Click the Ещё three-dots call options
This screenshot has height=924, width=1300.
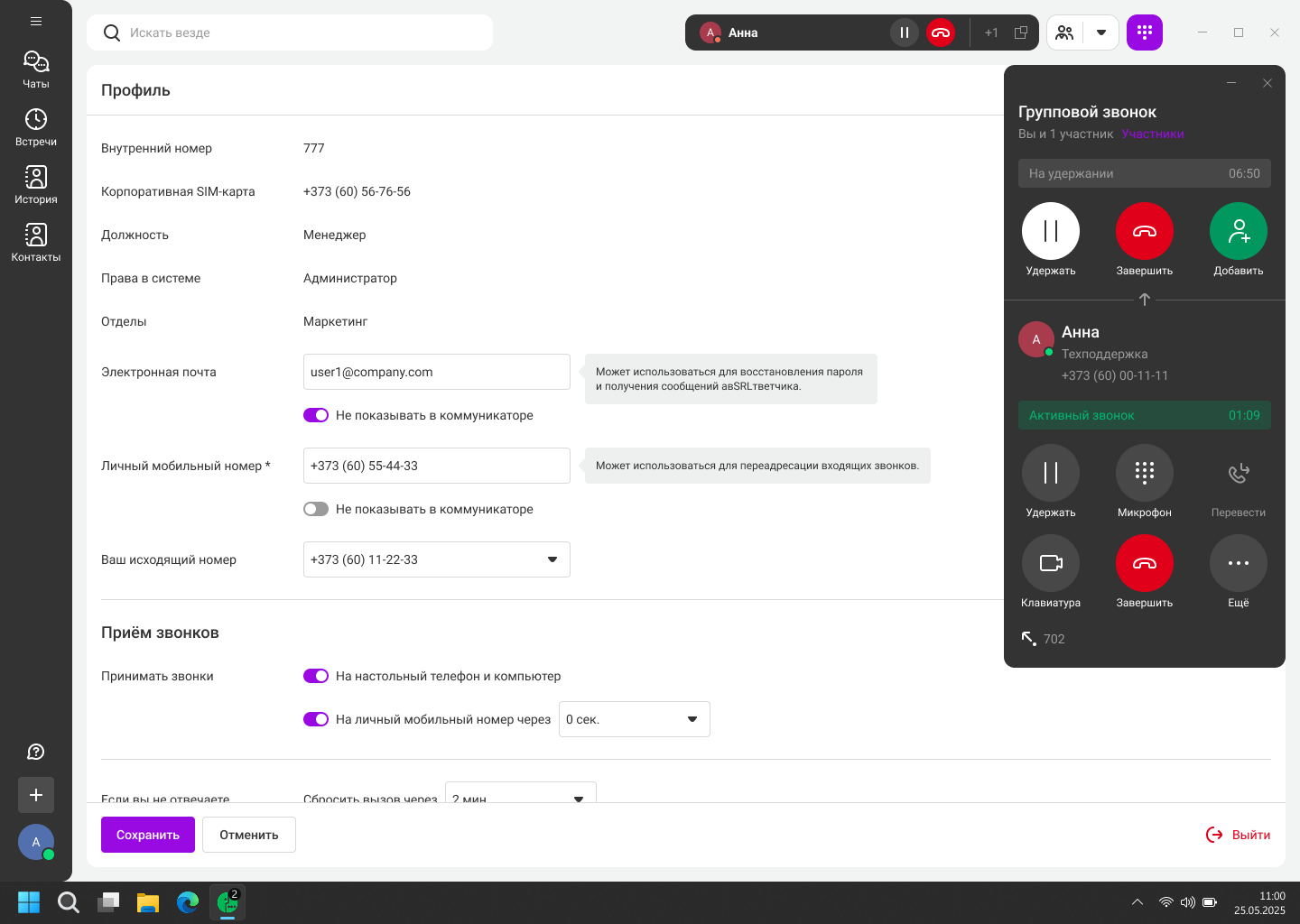1238,563
